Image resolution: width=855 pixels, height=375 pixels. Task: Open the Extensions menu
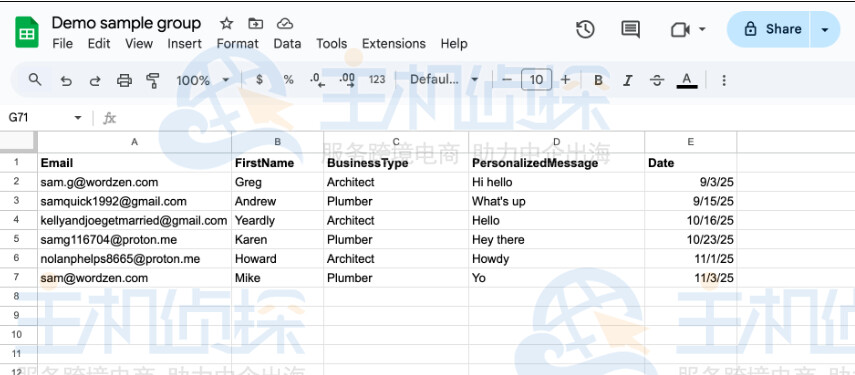point(394,44)
